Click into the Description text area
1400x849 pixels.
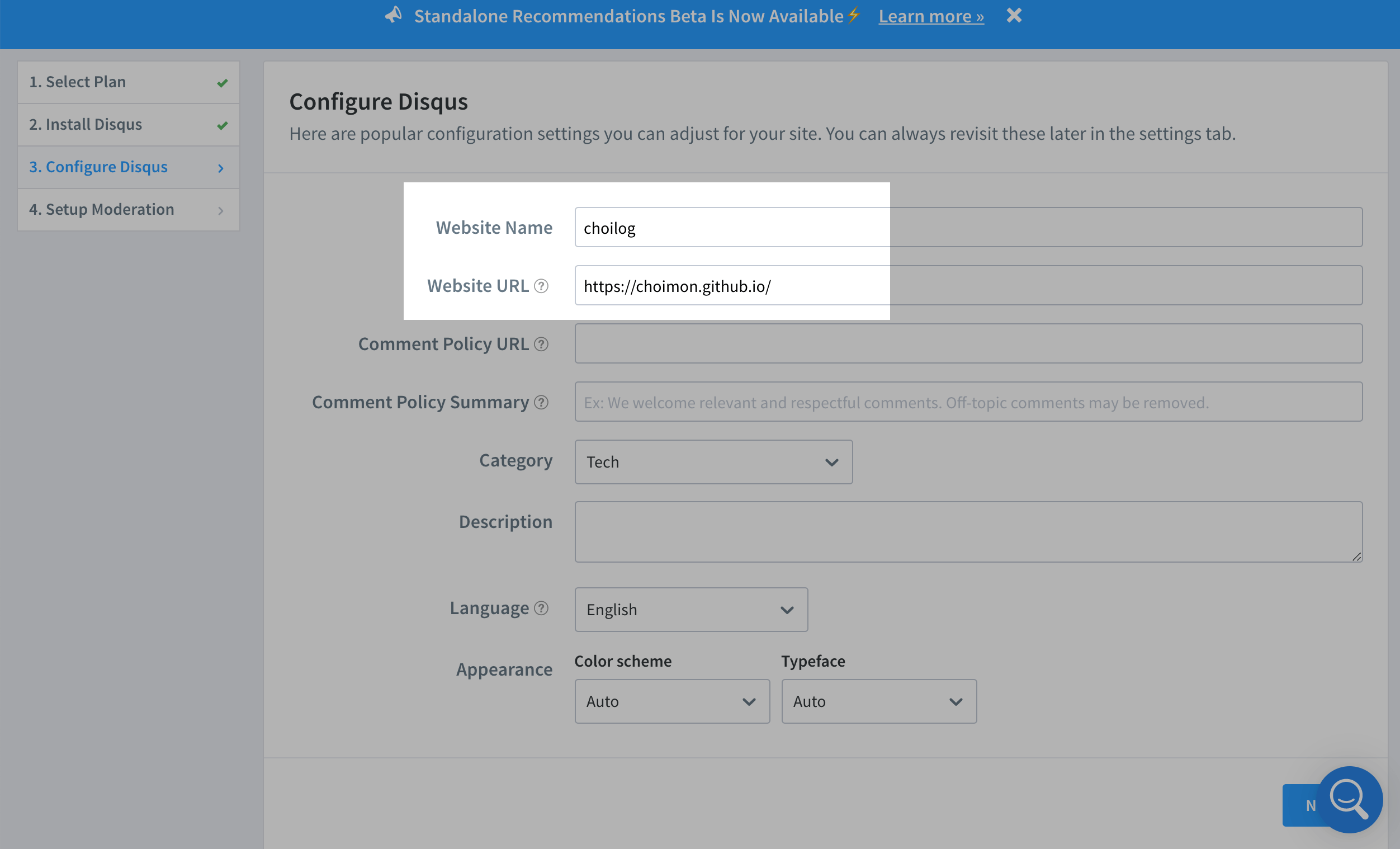(968, 532)
